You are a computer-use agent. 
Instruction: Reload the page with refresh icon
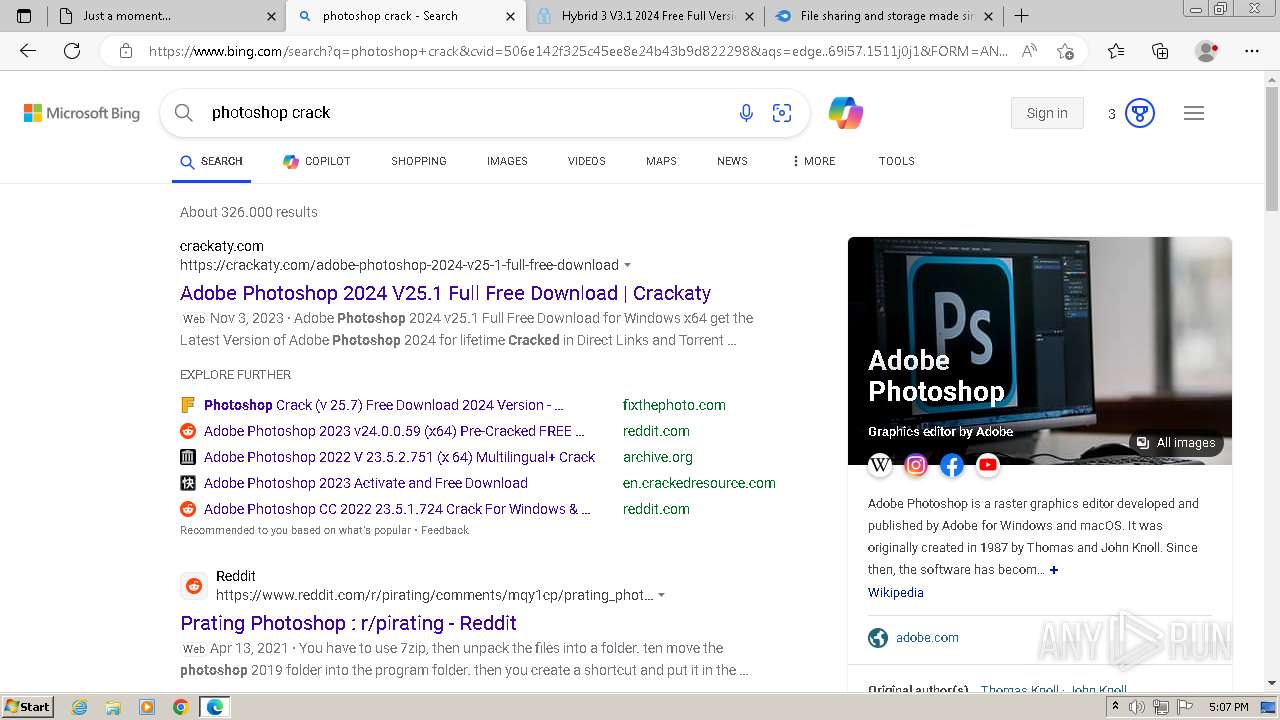(72, 51)
